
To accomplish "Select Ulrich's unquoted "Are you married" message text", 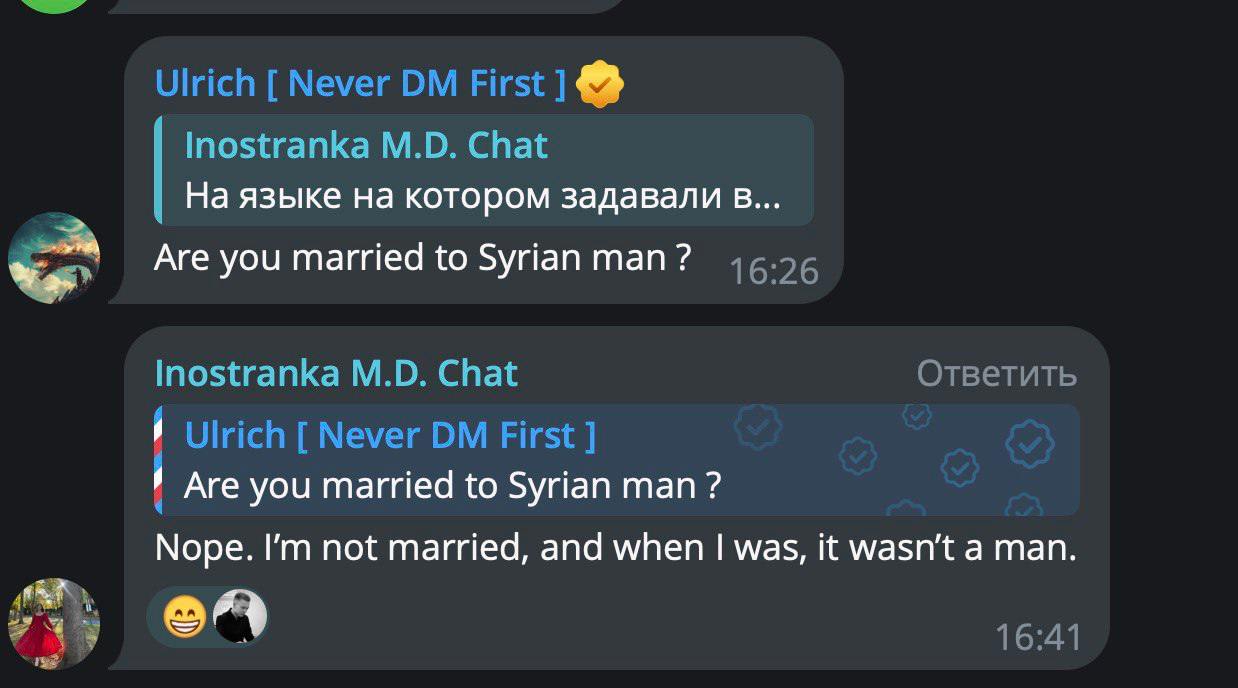I will tap(422, 258).
